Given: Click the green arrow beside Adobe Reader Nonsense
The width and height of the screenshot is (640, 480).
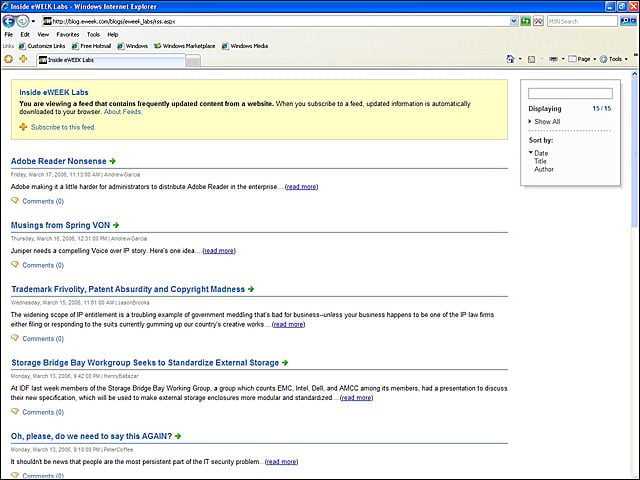Looking at the screenshot, I should [x=113, y=161].
